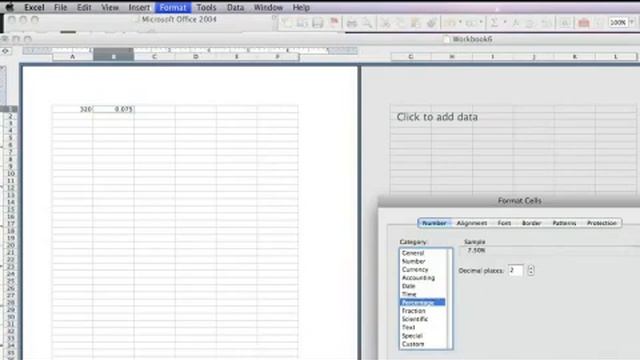Choose Special in the Category list
The image size is (640, 360).
click(423, 336)
